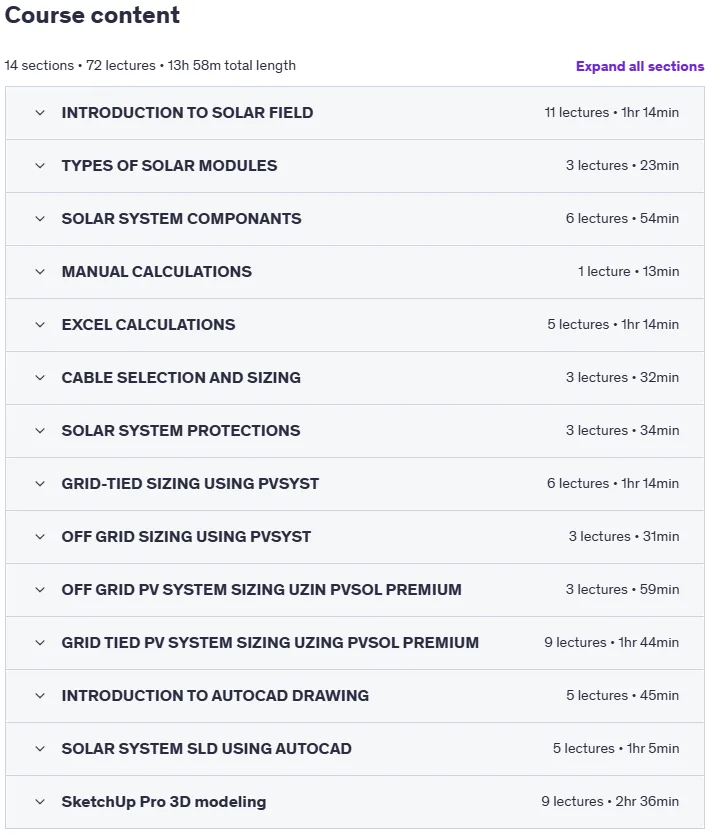The height and width of the screenshot is (835, 710).
Task: Click chevron beside SOLAR SYSTEM PROTECTIONS
Action: click(x=40, y=431)
